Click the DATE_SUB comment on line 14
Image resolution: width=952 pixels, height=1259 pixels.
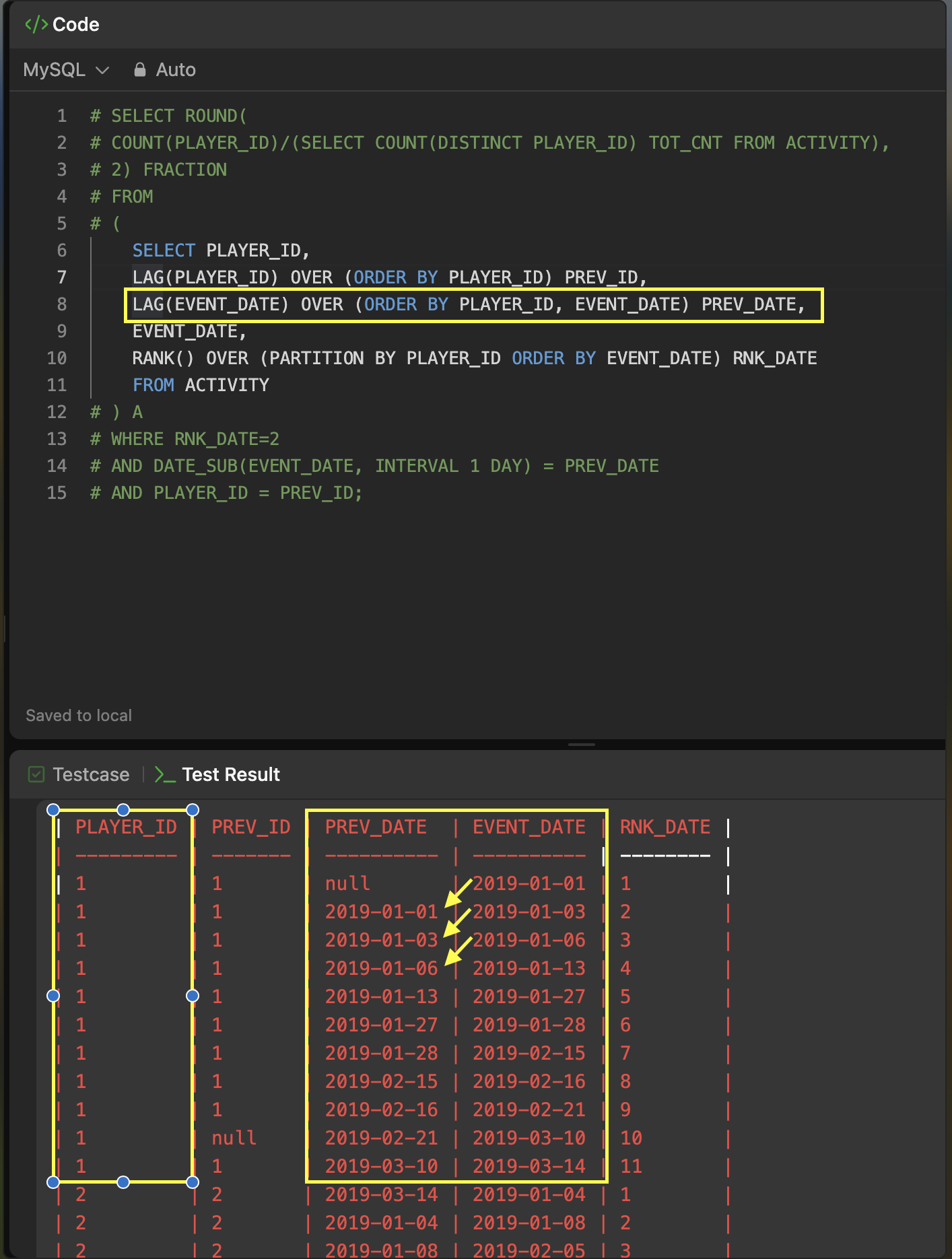[374, 466]
